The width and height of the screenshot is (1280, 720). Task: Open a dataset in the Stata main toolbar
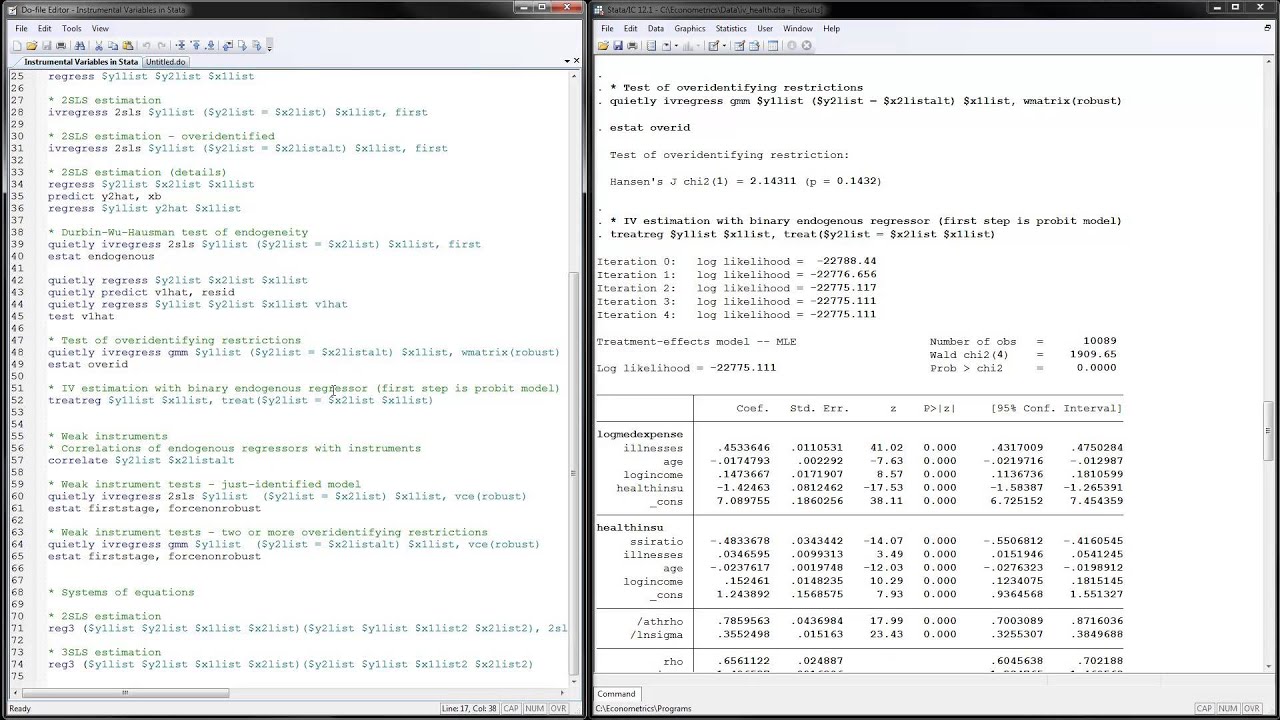tap(603, 45)
